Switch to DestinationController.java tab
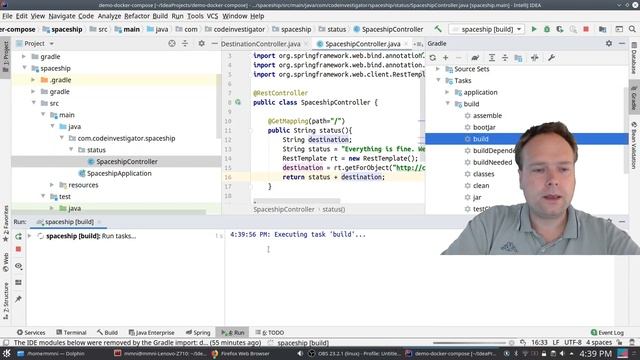This screenshot has height=360, width=640. (x=260, y=44)
